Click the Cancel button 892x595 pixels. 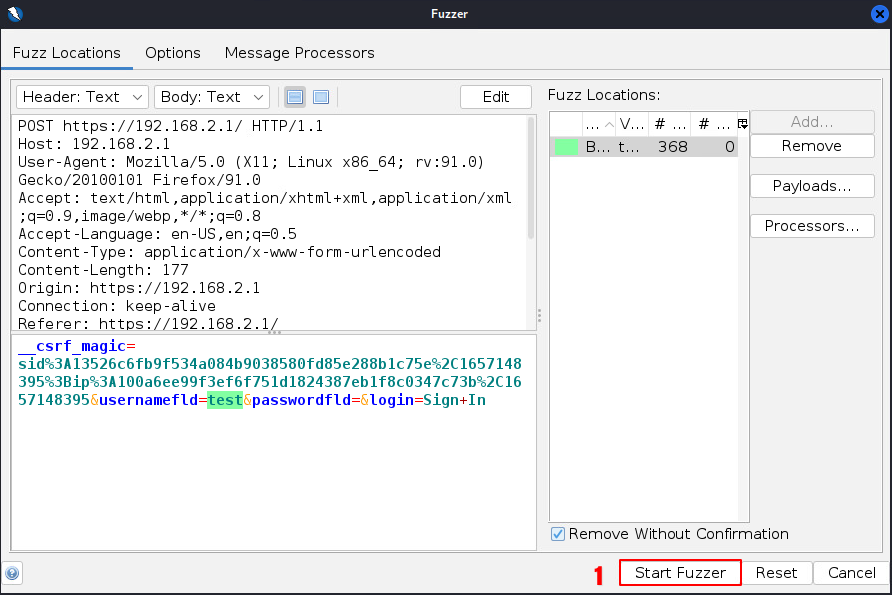[851, 573]
